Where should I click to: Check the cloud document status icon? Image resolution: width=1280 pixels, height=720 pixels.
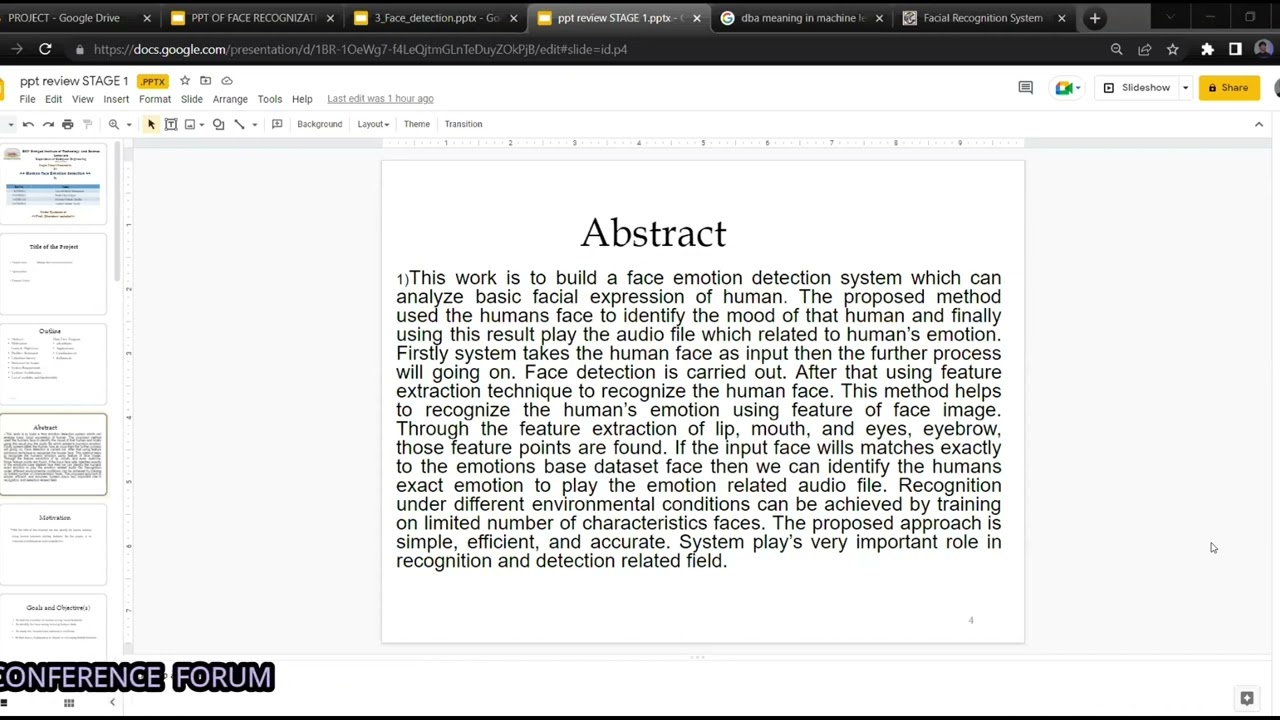point(227,81)
